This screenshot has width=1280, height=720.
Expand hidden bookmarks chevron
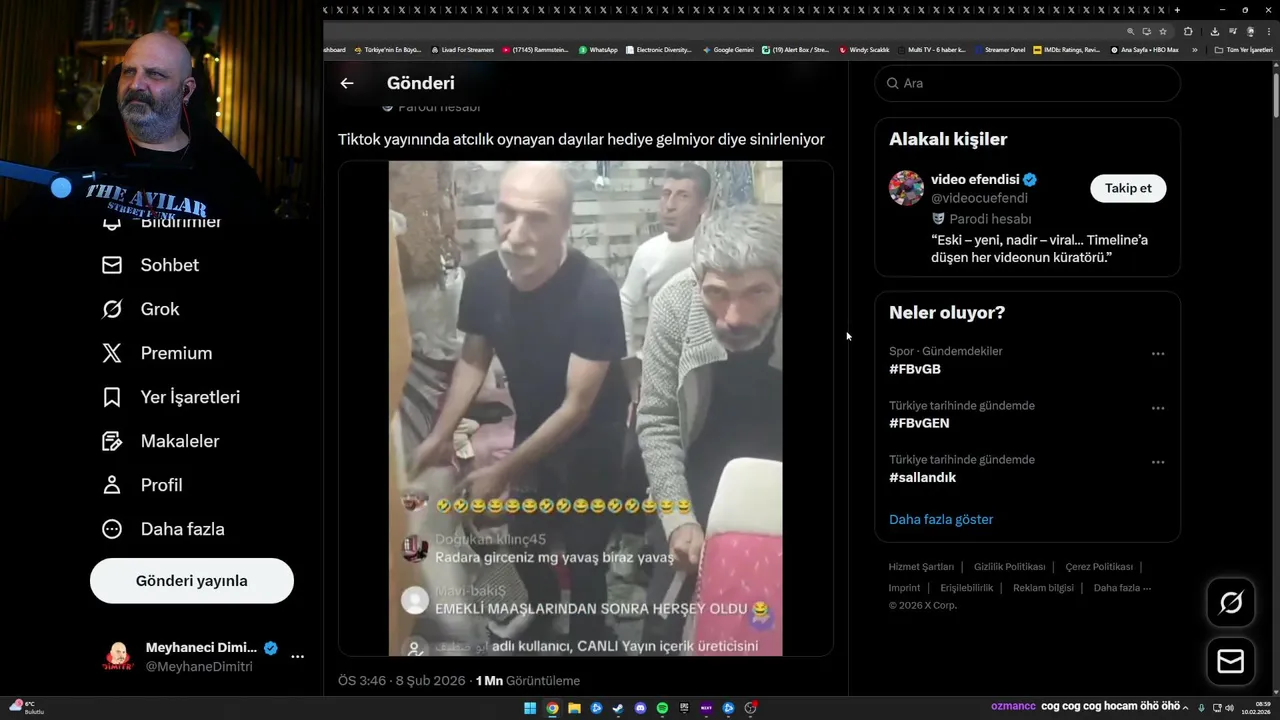(1194, 49)
